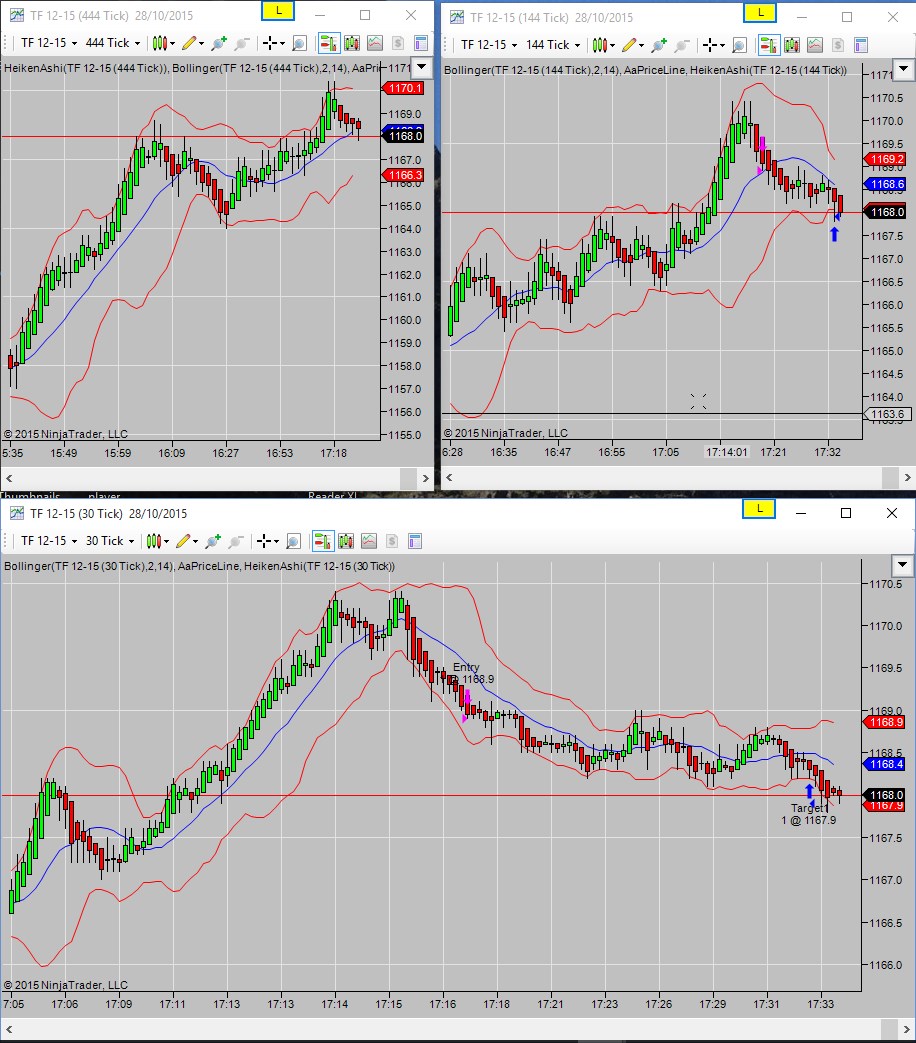Click zoom out icon in 444 Tick window
Image resolution: width=916 pixels, height=1043 pixels.
click(x=241, y=43)
